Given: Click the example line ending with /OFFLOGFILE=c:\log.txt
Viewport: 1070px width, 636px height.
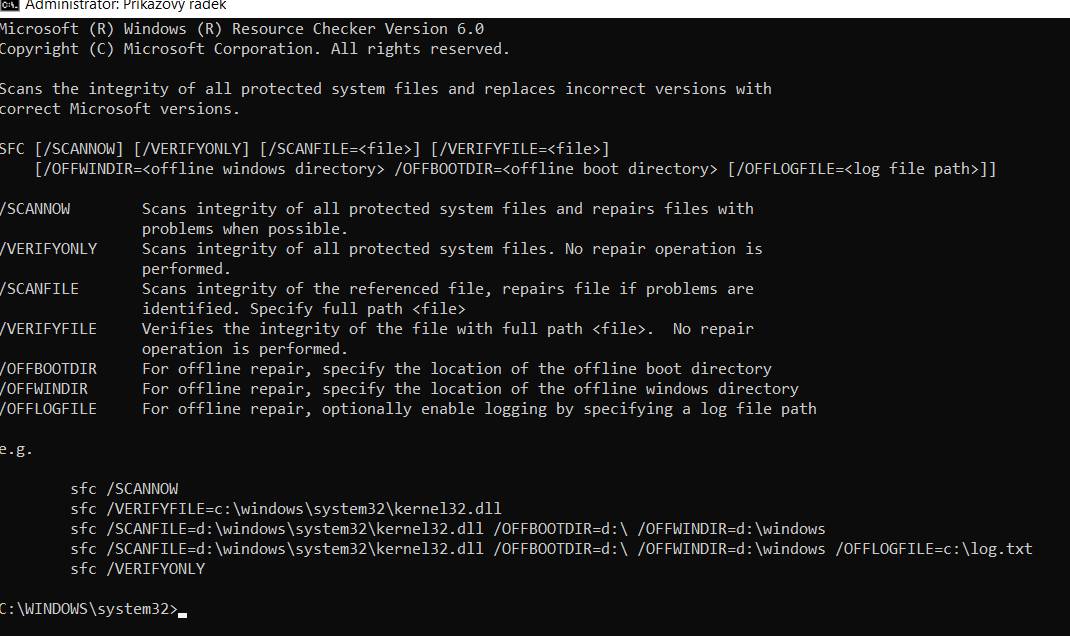Looking at the screenshot, I should [x=551, y=549].
